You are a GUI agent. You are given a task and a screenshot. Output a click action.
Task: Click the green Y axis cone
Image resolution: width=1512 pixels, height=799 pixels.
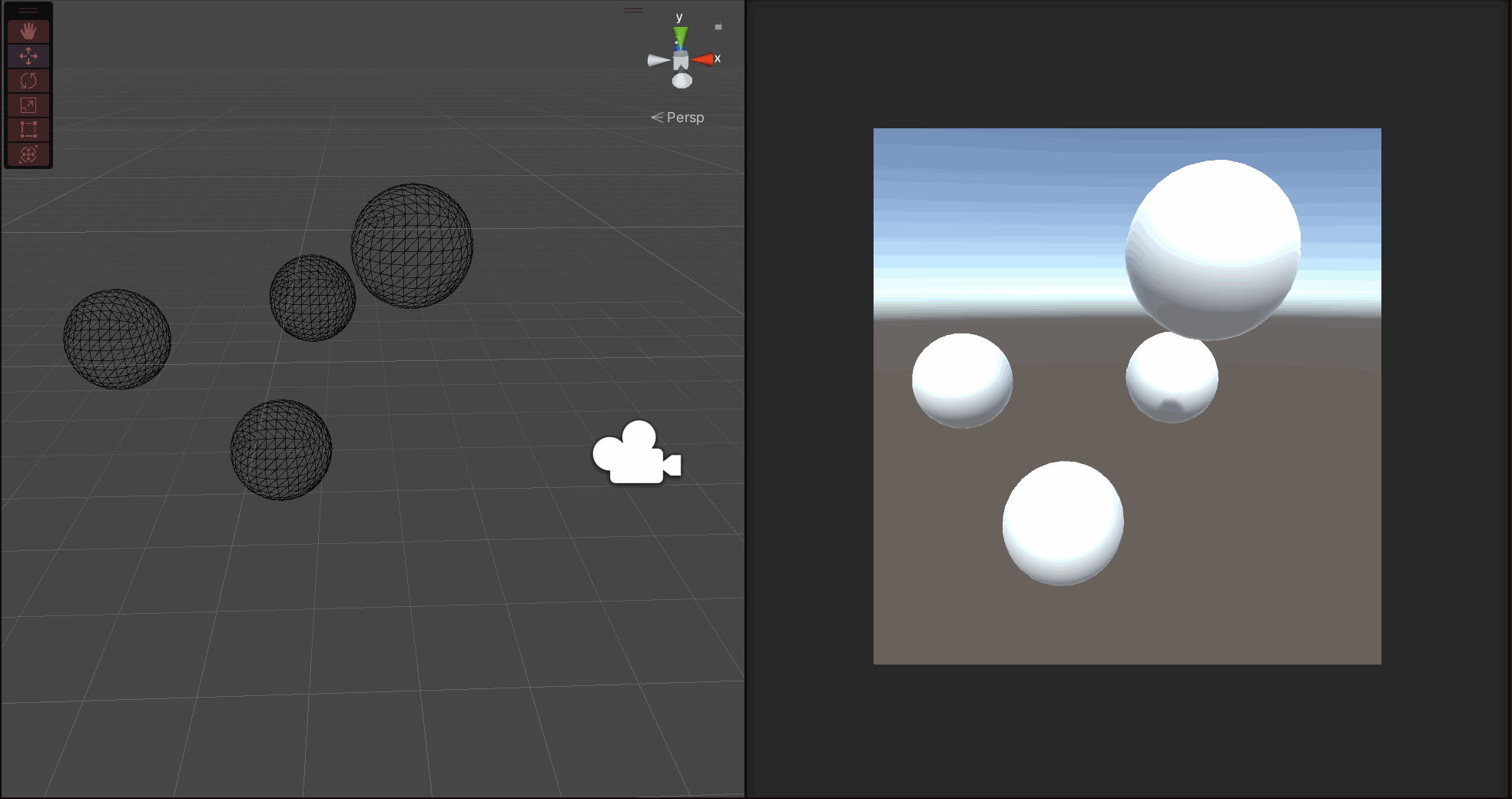click(x=681, y=35)
